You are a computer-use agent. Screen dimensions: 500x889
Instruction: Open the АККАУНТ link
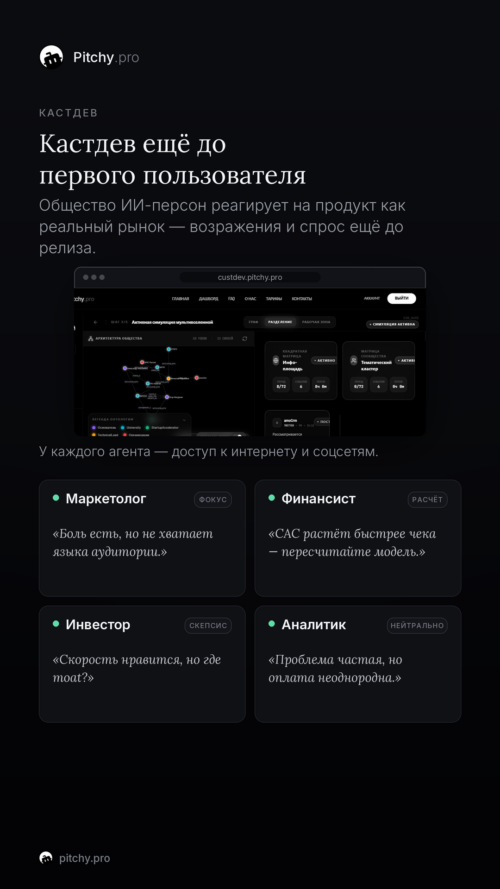(x=372, y=298)
